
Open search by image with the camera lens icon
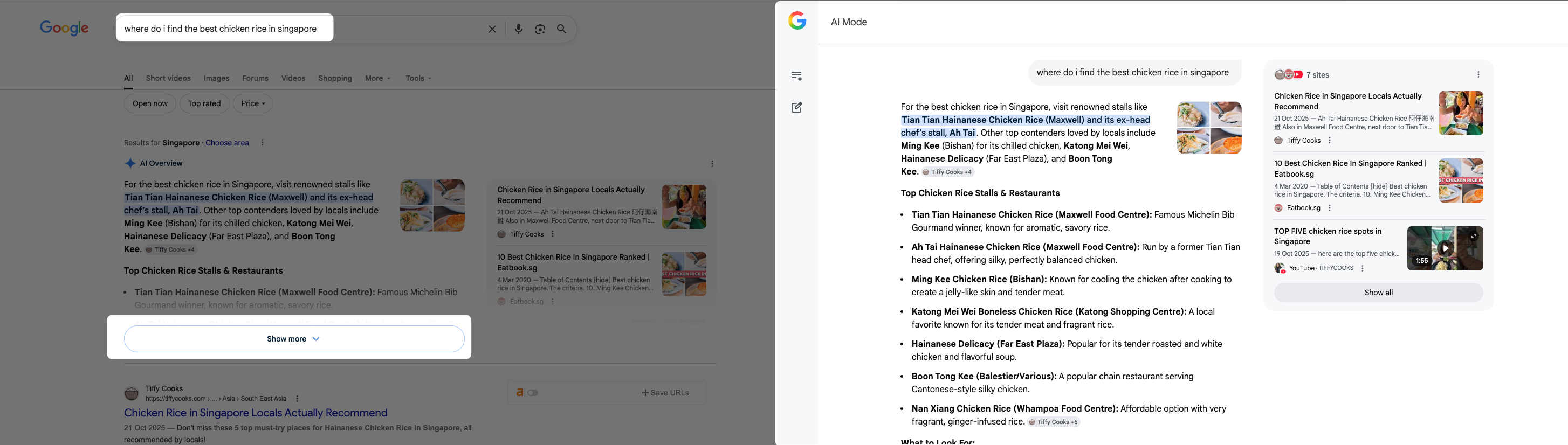tap(540, 29)
